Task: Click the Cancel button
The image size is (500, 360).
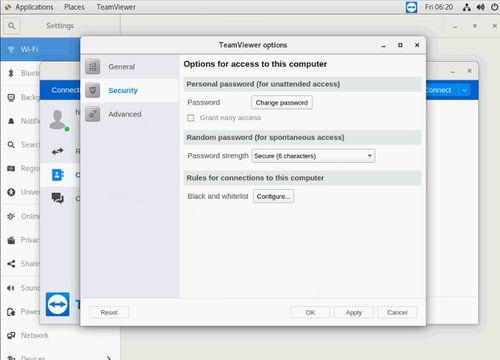Action: point(397,312)
